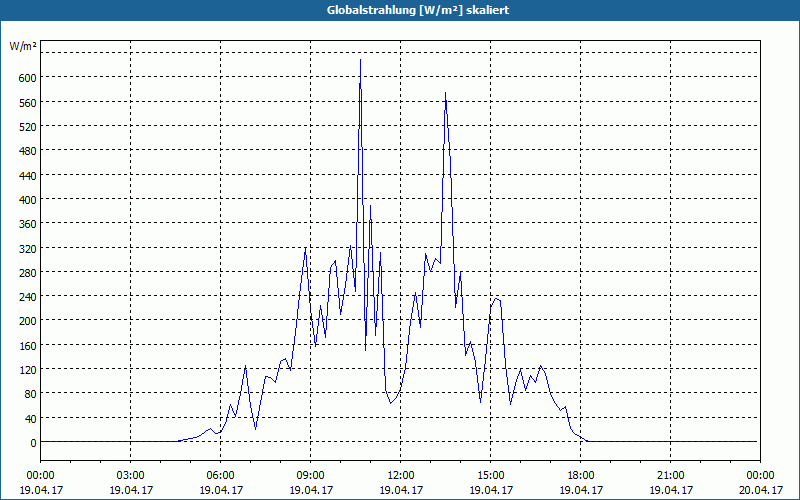This screenshot has height=500, width=800.
Task: Click the 06:00 time axis label
Action: pos(220,476)
